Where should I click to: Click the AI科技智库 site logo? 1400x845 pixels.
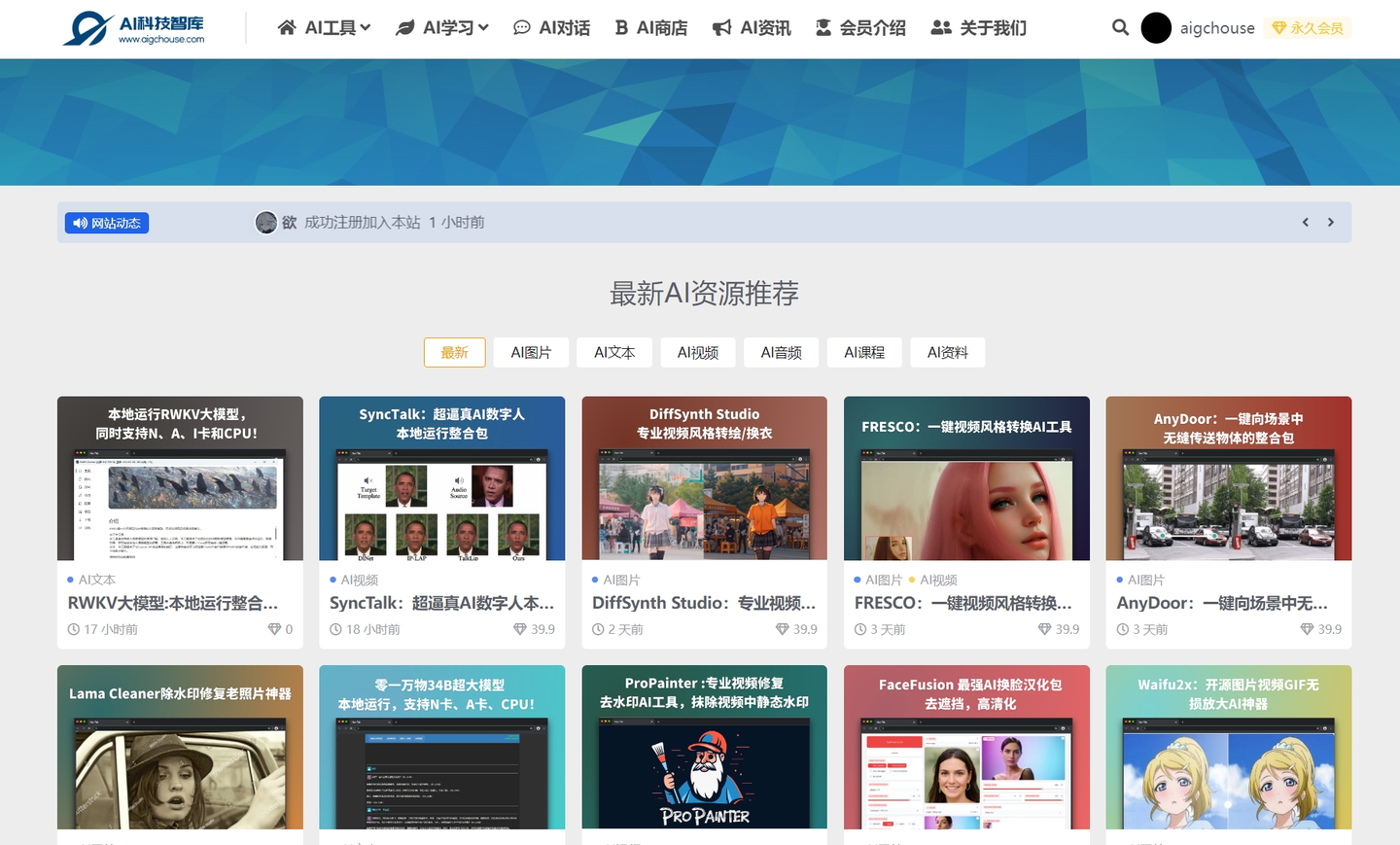(134, 28)
